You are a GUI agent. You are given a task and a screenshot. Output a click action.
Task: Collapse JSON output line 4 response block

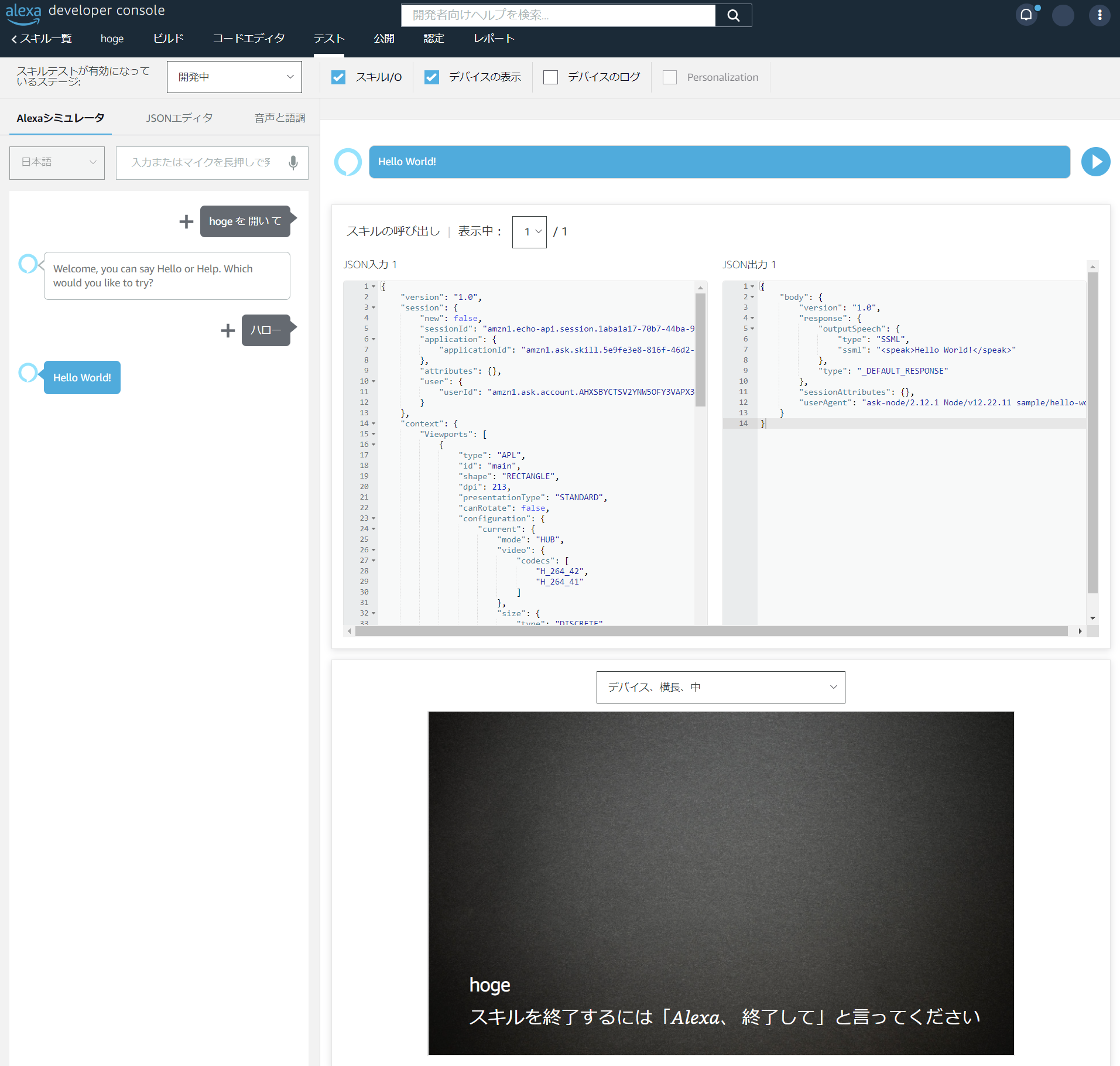752,318
